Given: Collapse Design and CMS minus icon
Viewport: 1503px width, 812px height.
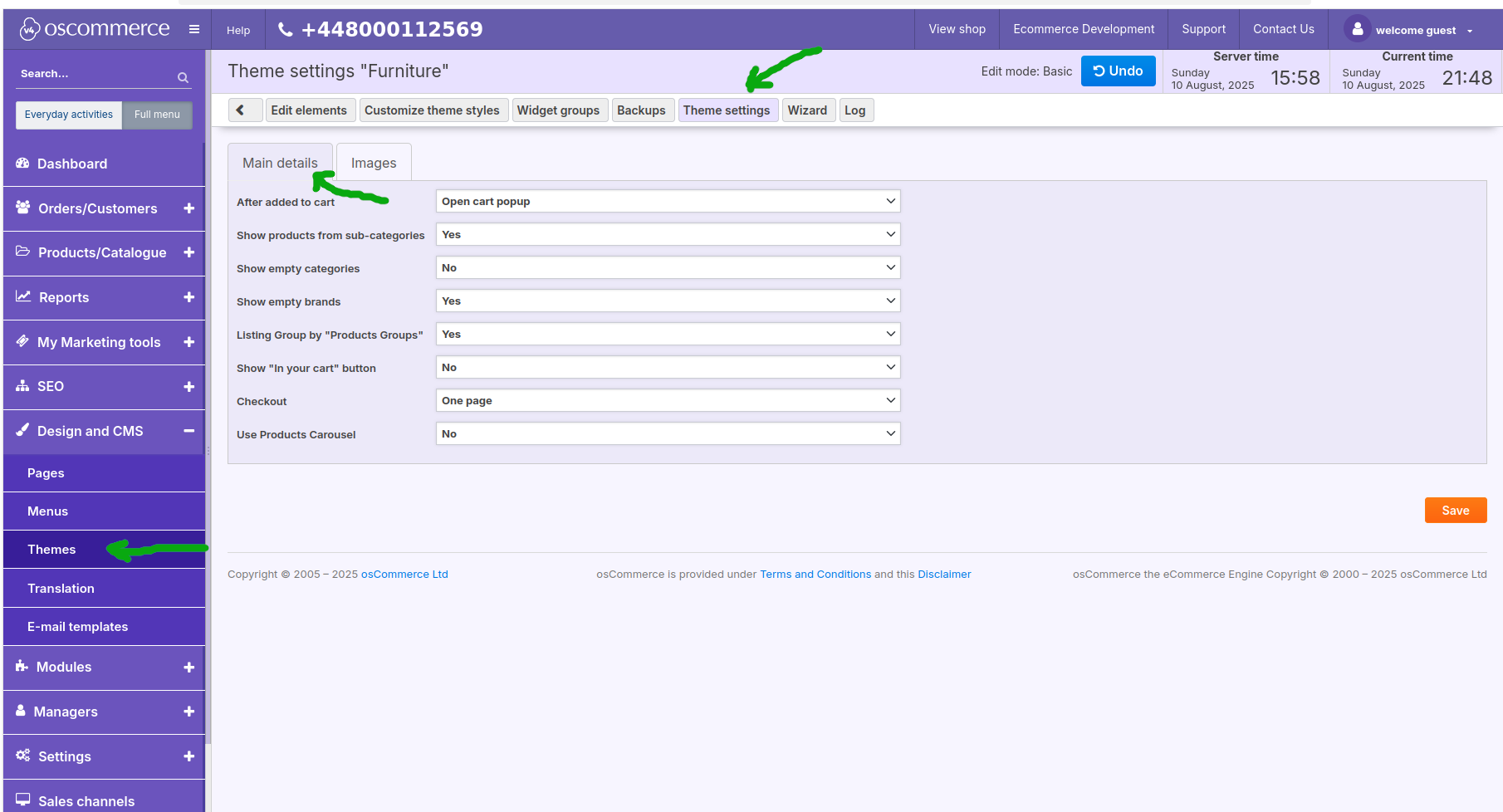Looking at the screenshot, I should pos(189,431).
